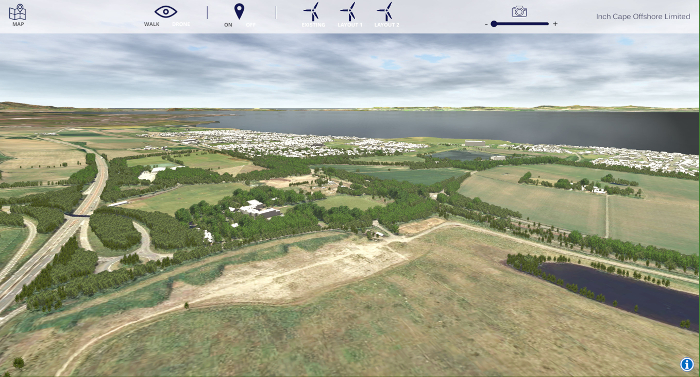
Task: Click the plus sign by the slider
Action: point(555,24)
